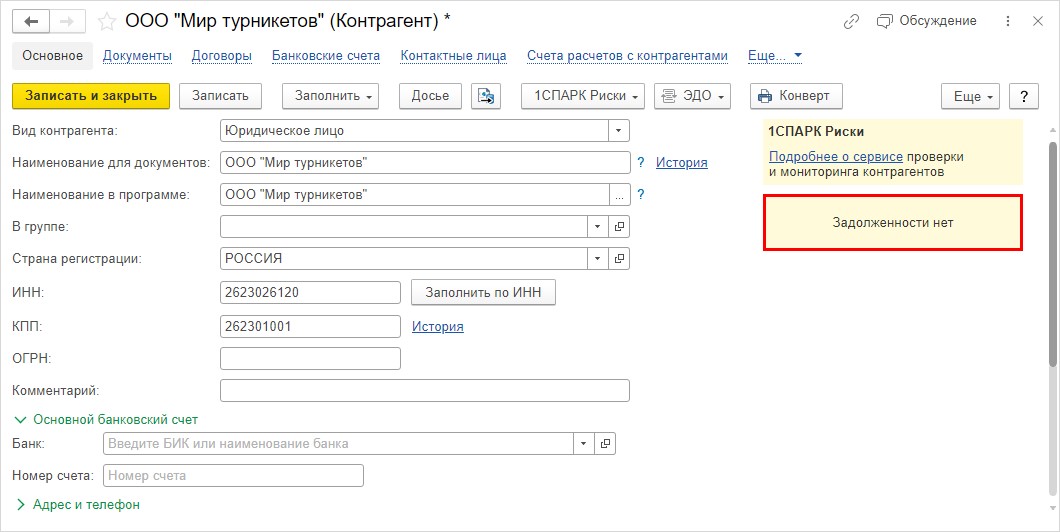Click the Записать и закрыть button

coord(91,96)
